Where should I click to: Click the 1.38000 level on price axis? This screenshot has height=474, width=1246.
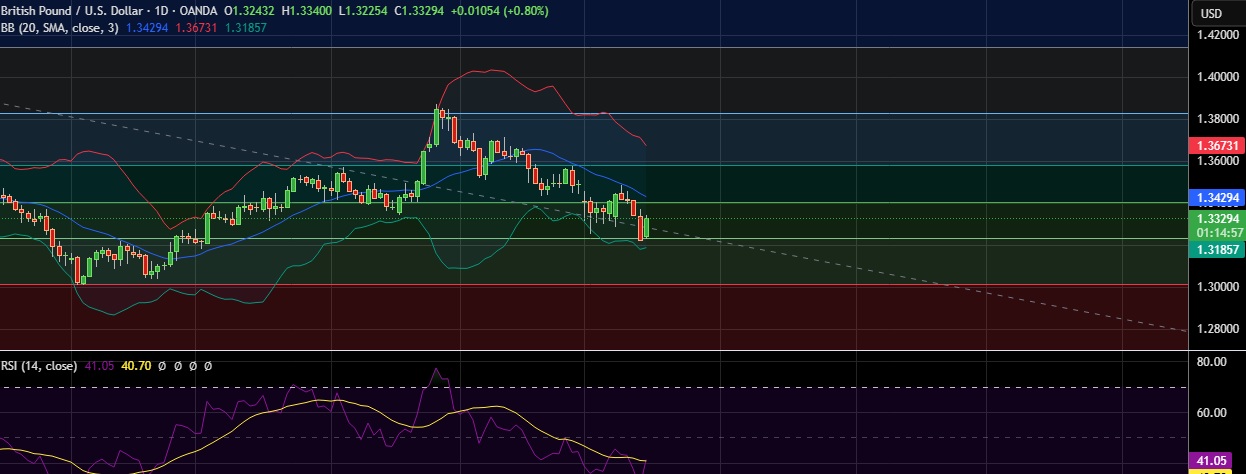point(1218,118)
